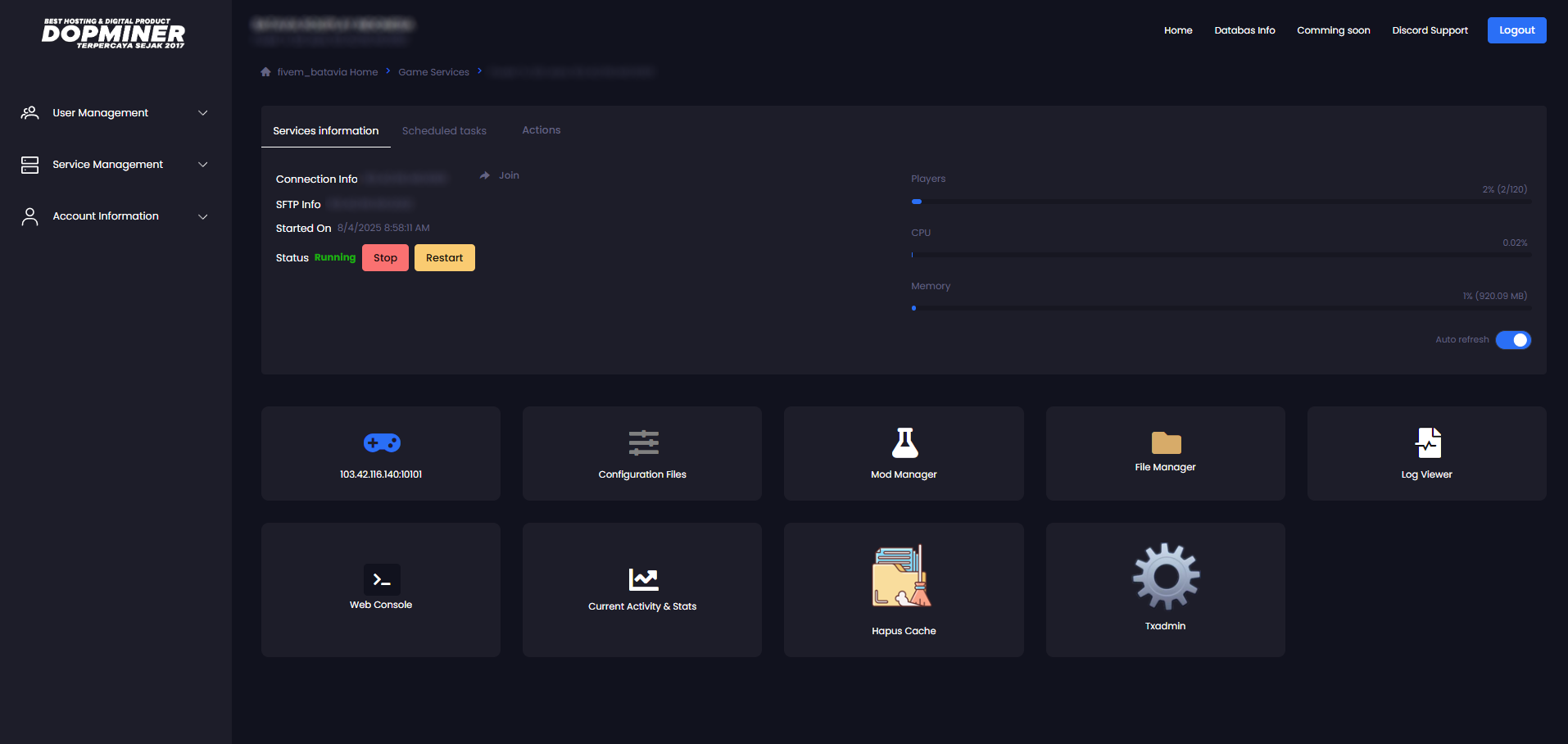
Task: Click the Join link
Action: click(509, 175)
